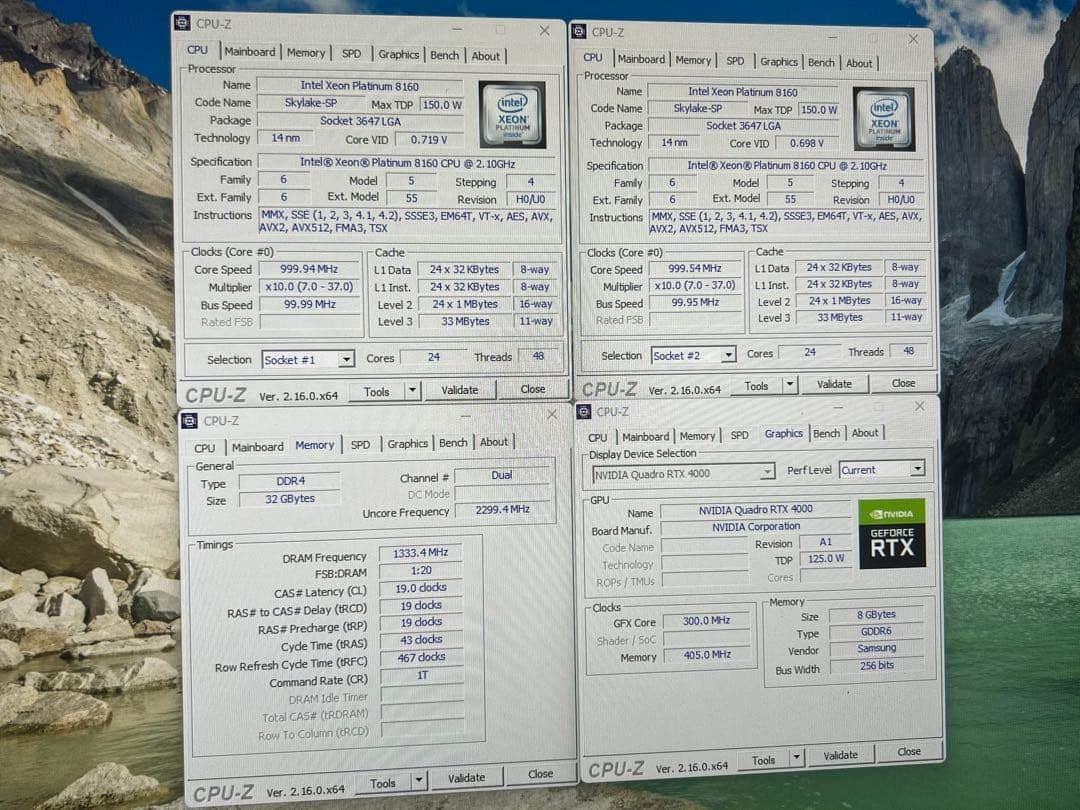Expand the Tools dropdown arrow in the Memory window
This screenshot has height=810, width=1080.
tap(418, 777)
